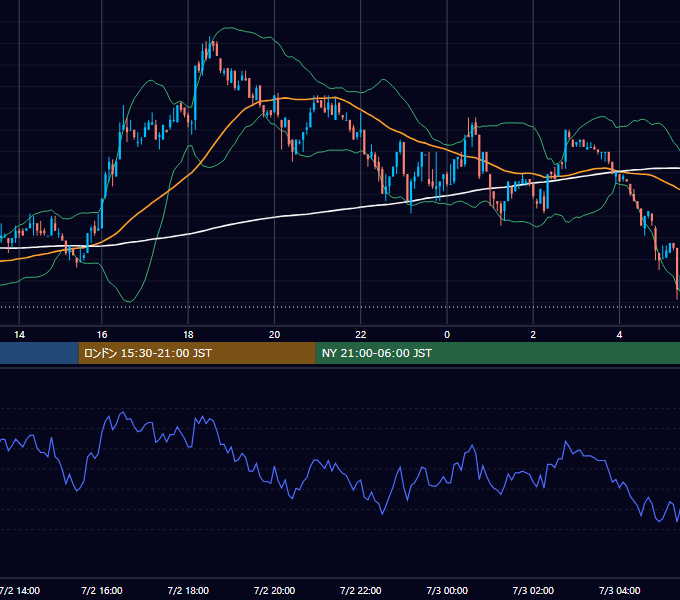
Task: Click the NY 21:00-06:00 JST session bar
Action: (x=497, y=353)
